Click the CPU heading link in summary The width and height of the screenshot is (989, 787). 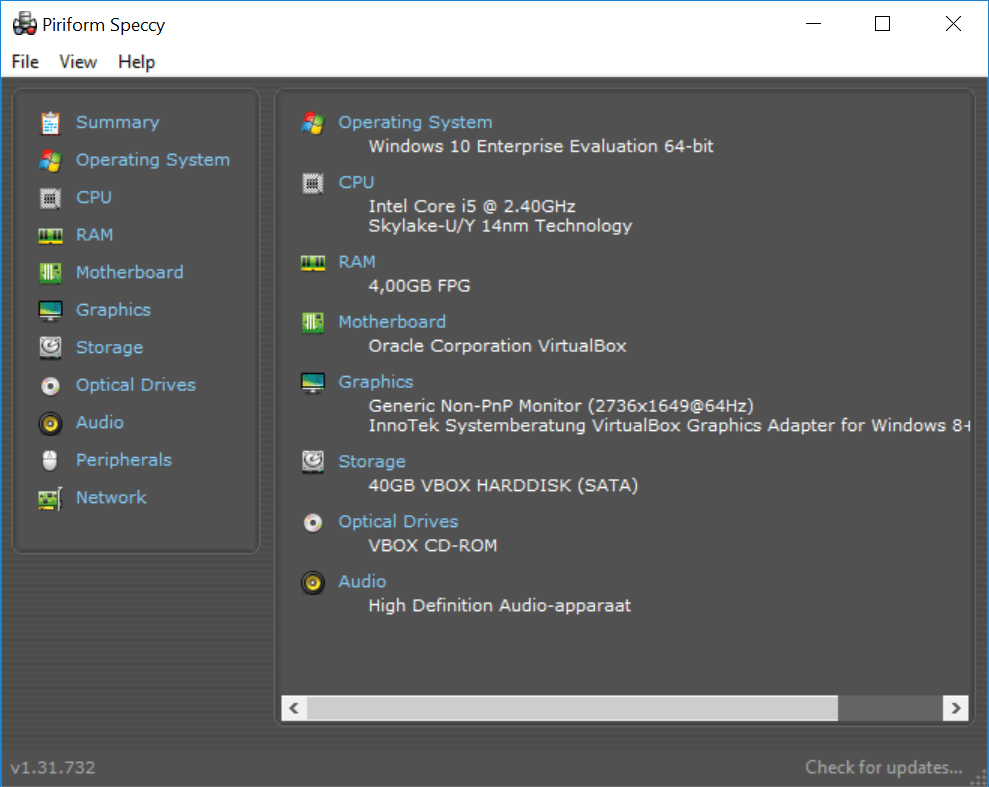[356, 182]
